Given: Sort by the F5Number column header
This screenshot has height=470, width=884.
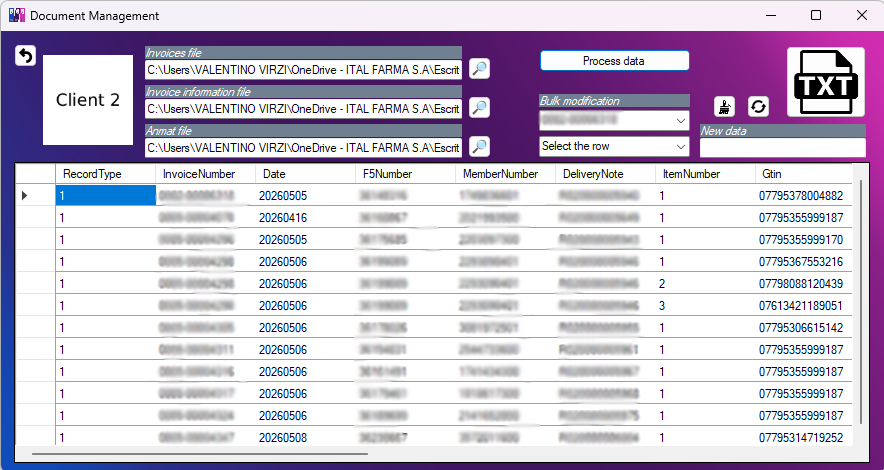Looking at the screenshot, I should [x=405, y=174].
